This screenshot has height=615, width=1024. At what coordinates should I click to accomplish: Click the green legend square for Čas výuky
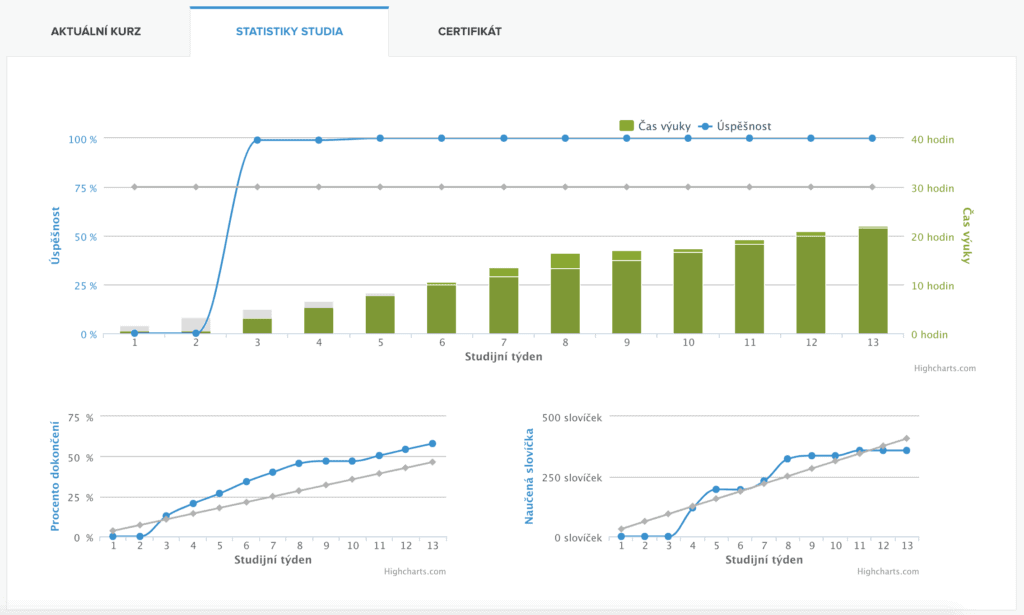[625, 126]
